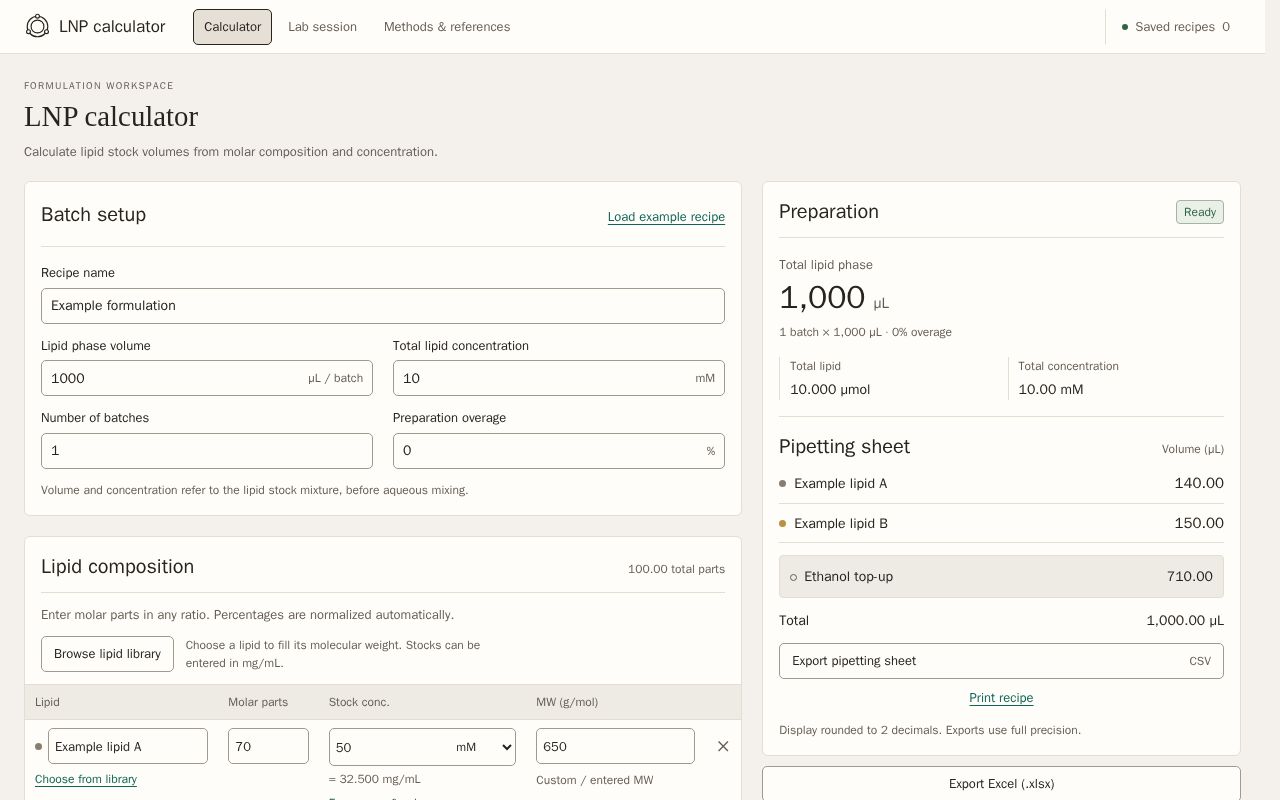This screenshot has height=800, width=1280.
Task: Click Example lipid A color dot in pipetting sheet
Action: [782, 484]
